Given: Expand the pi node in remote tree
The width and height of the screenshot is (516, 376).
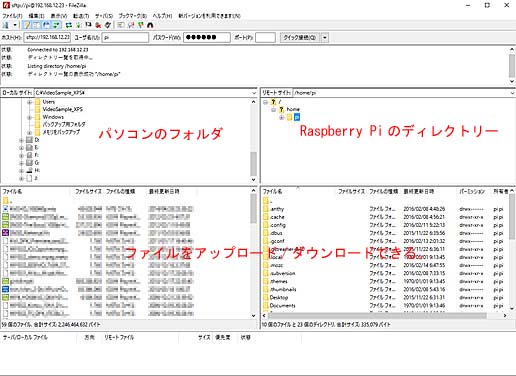Looking at the screenshot, I should coord(281,117).
